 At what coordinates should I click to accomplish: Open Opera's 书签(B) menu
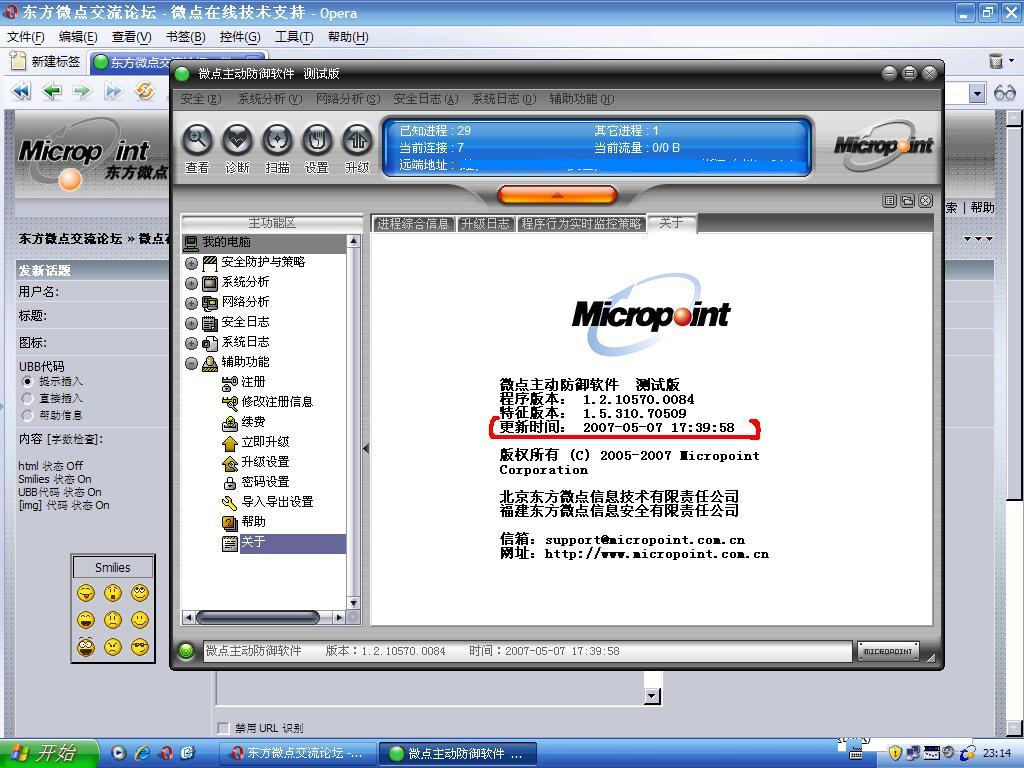pyautogui.click(x=185, y=37)
